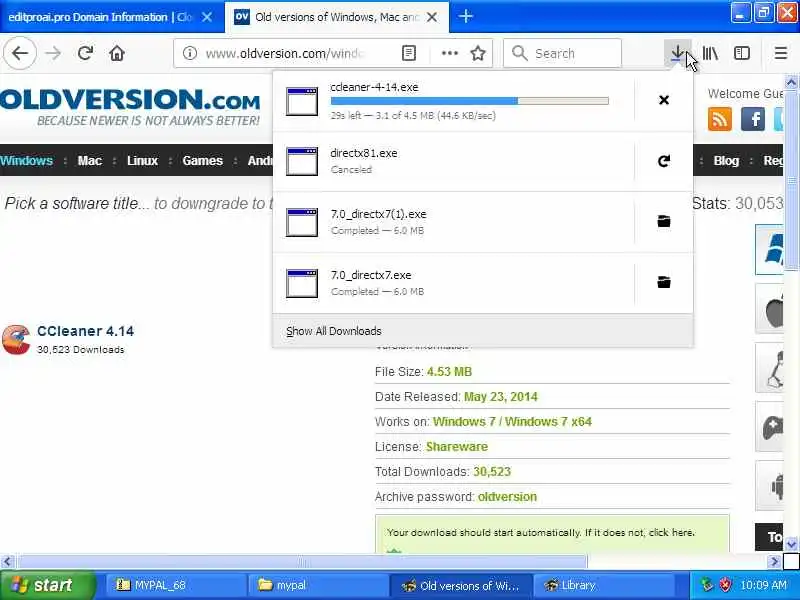Image resolution: width=800 pixels, height=600 pixels.
Task: Click the URL address field
Action: coord(285,53)
